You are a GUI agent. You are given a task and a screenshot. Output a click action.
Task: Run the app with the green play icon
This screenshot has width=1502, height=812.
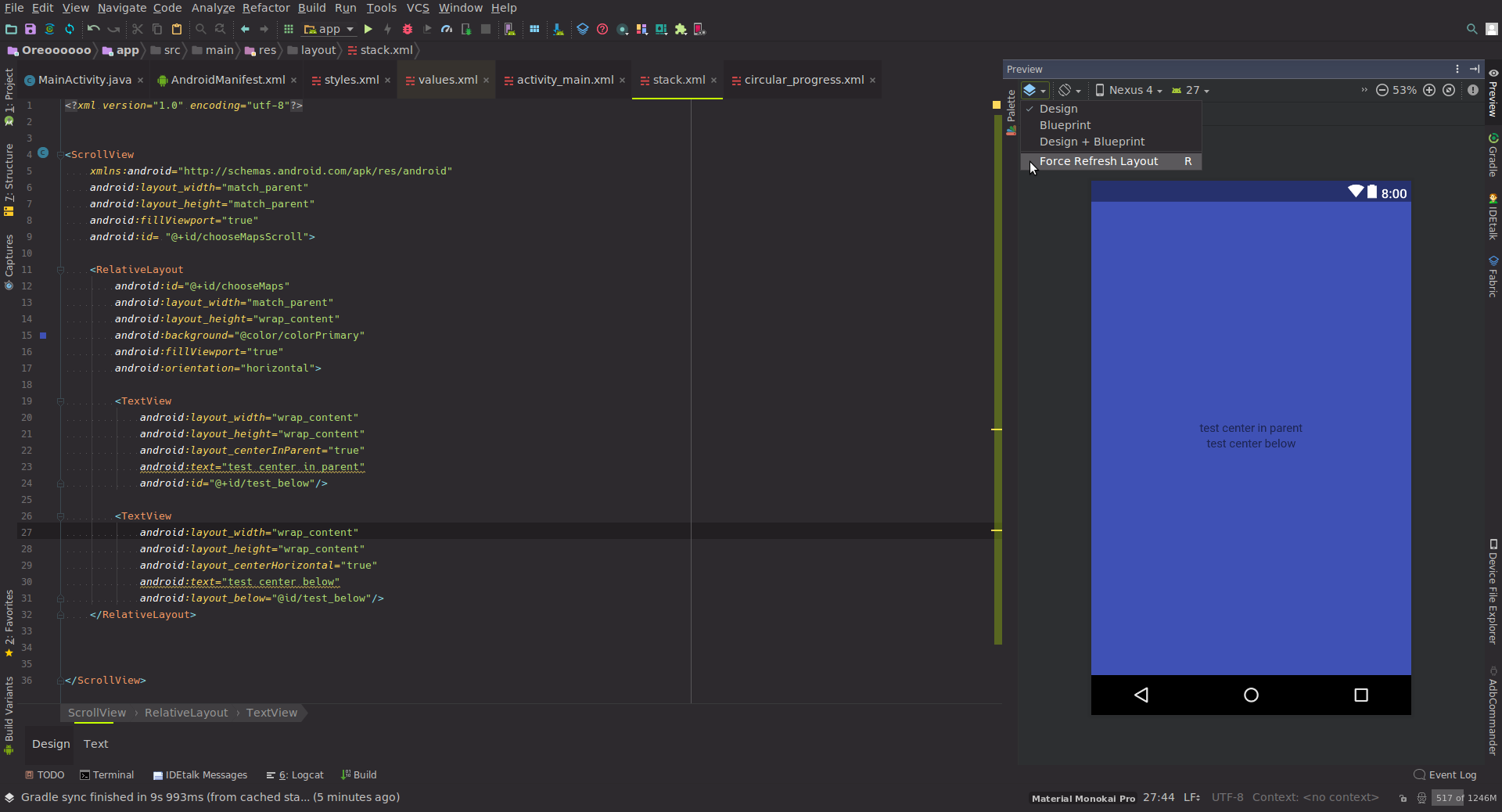coord(368,29)
